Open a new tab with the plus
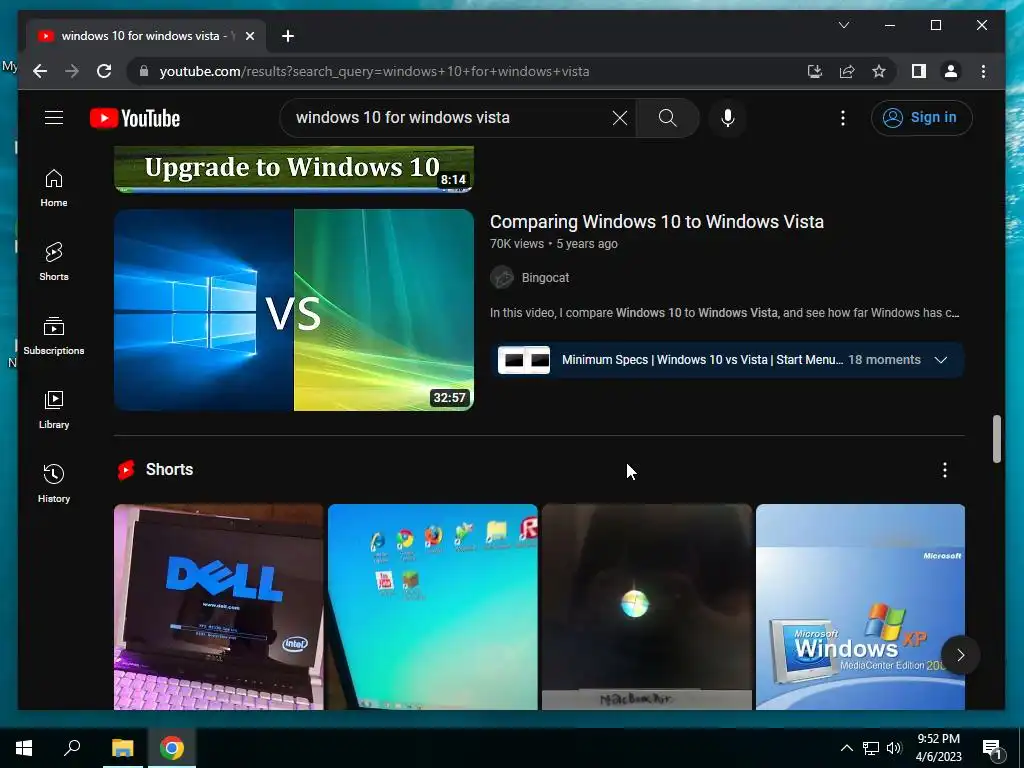Viewport: 1024px width, 768px height. coord(288,36)
